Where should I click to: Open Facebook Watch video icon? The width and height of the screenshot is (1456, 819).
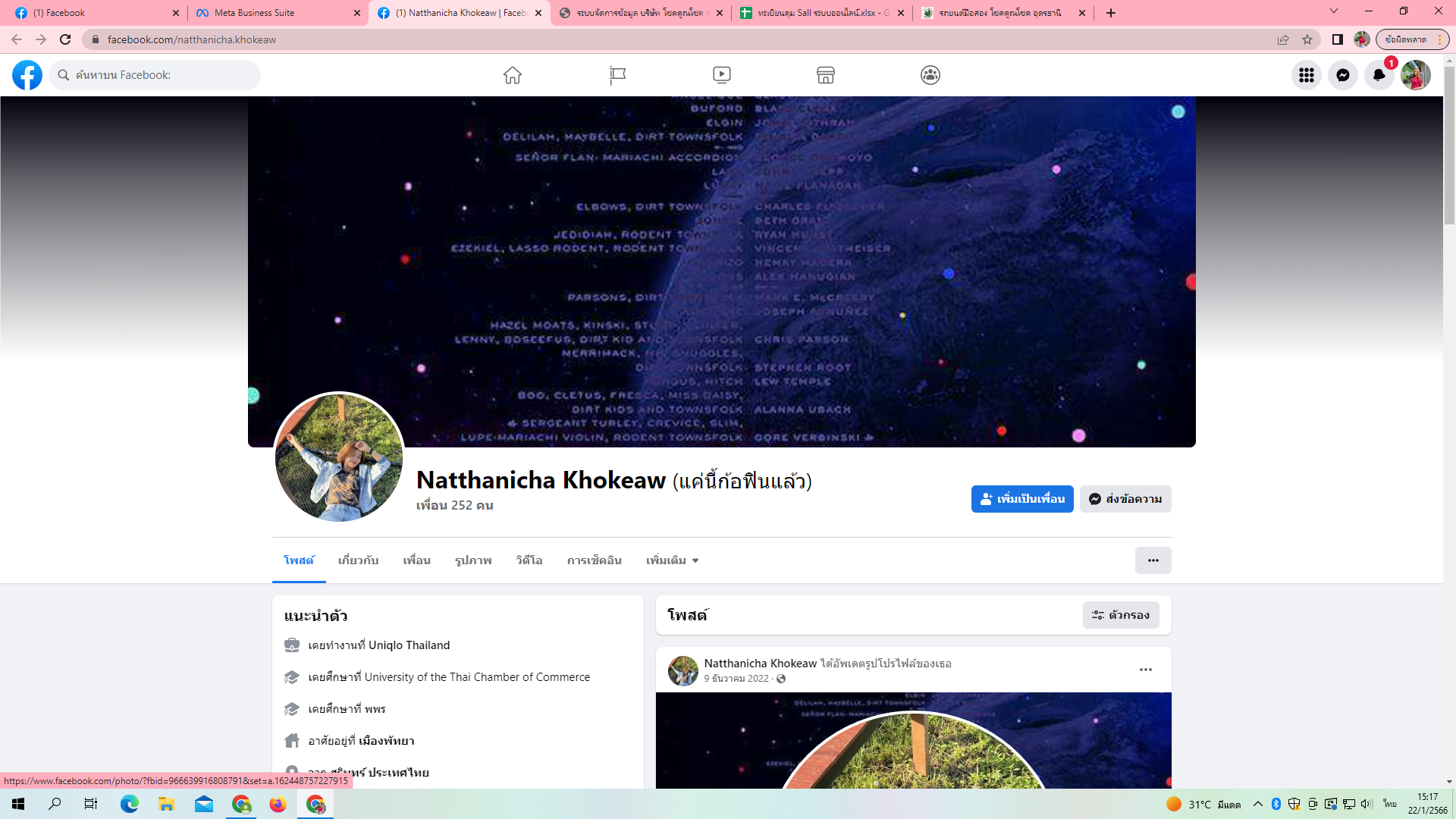(x=722, y=75)
